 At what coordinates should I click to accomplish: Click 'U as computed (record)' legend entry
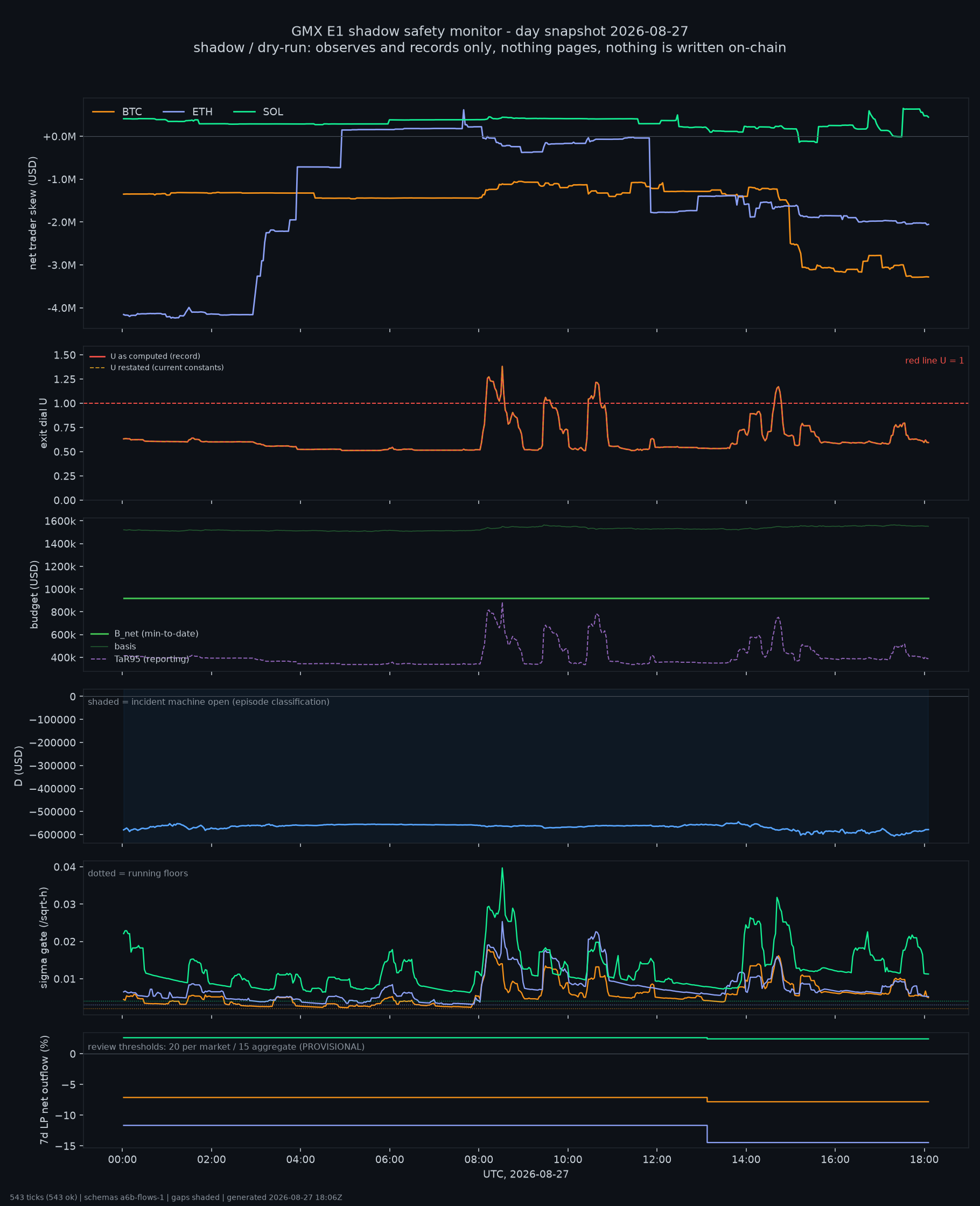145,356
